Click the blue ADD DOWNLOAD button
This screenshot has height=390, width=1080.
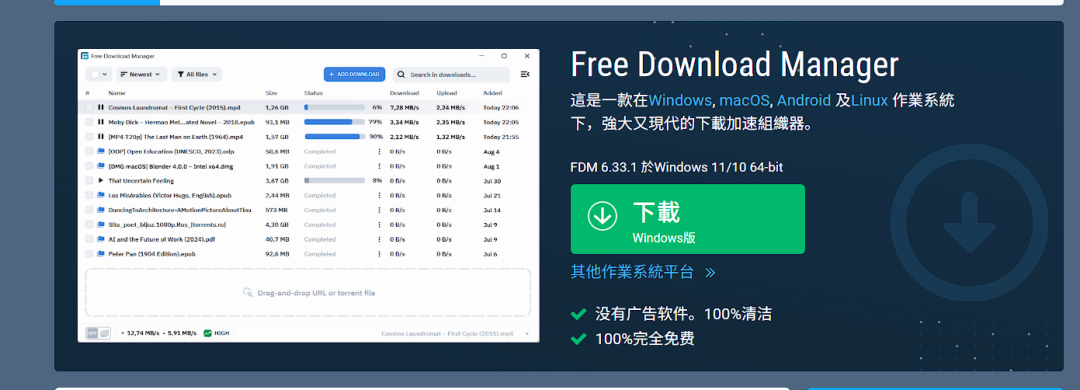[354, 74]
